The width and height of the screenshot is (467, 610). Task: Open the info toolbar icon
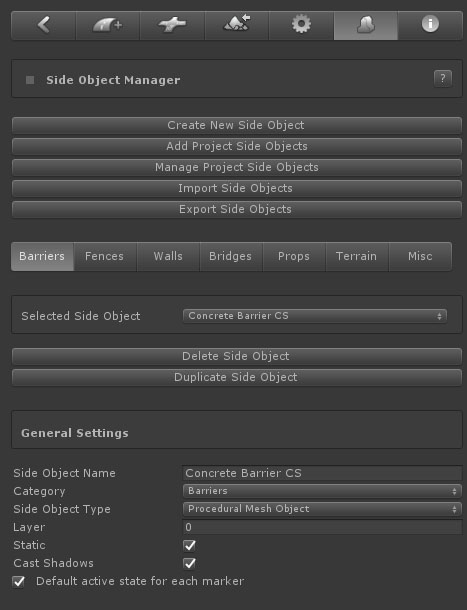click(430, 25)
